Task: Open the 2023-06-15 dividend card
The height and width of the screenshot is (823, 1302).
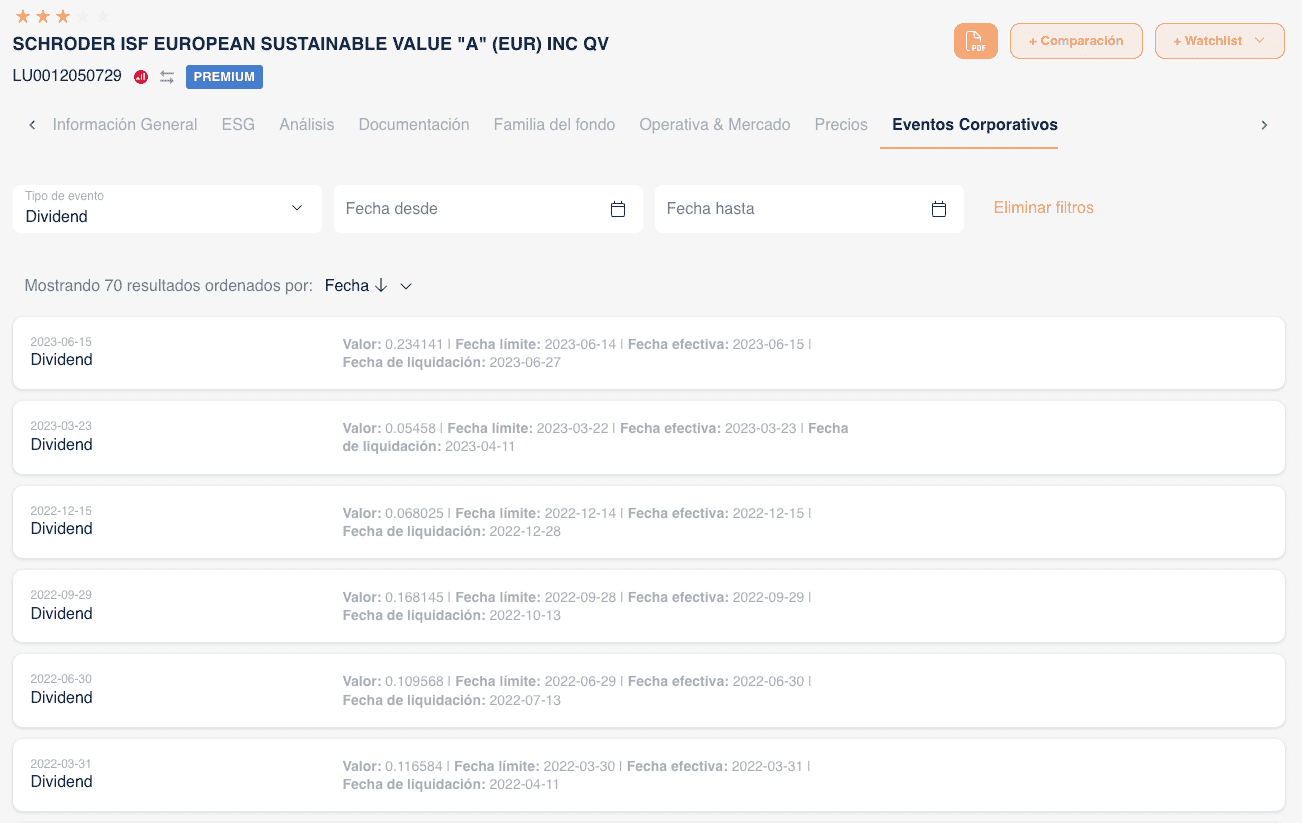Action: click(649, 353)
